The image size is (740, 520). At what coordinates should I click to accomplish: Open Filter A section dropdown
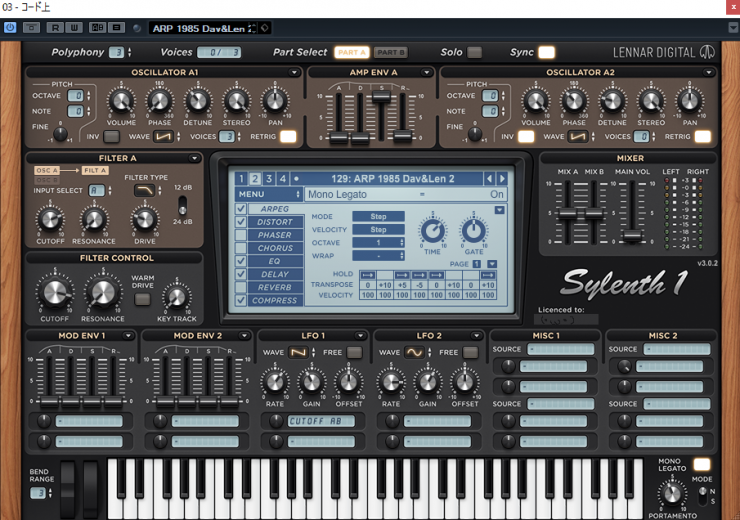tap(194, 158)
